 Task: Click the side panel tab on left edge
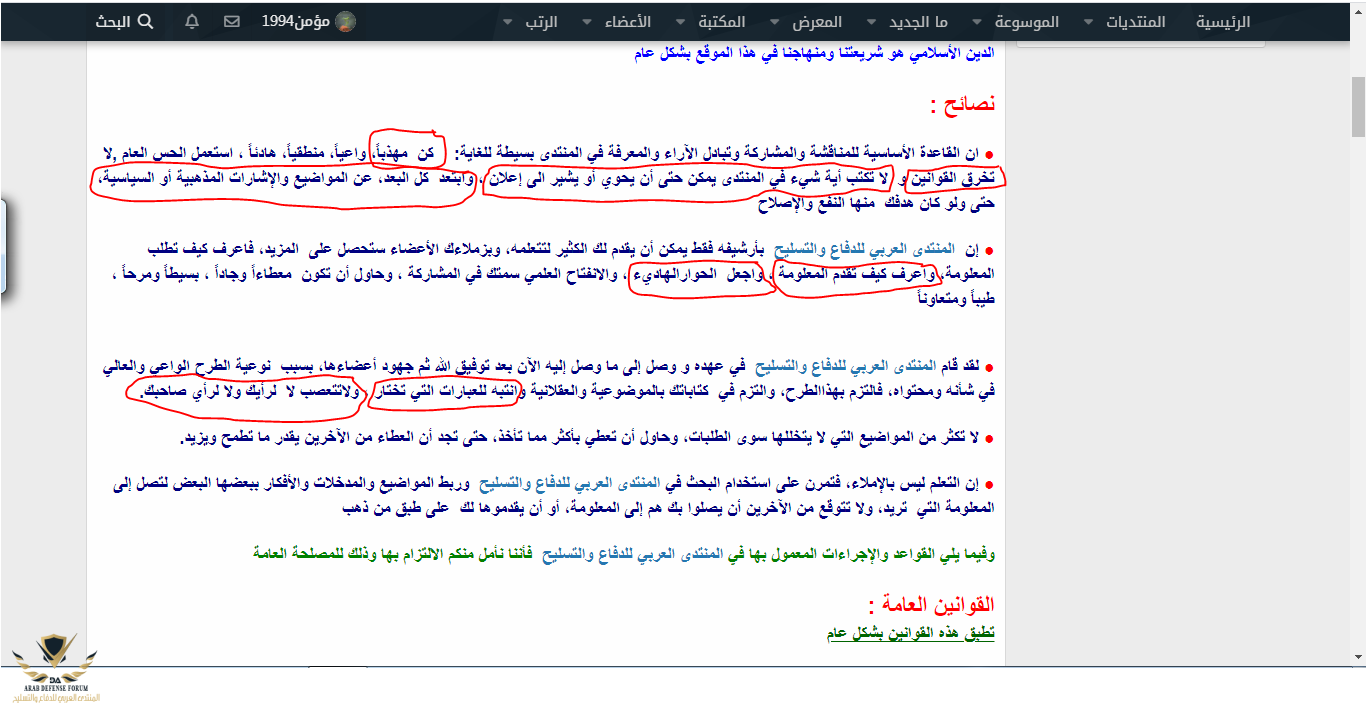pyautogui.click(x=3, y=246)
